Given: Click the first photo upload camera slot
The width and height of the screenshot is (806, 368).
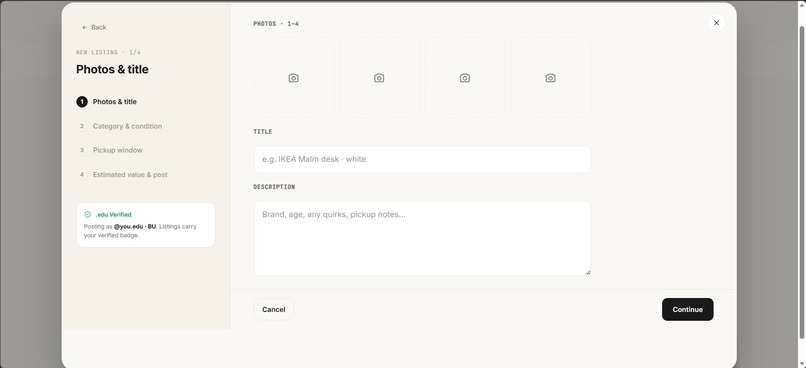Looking at the screenshot, I should 294,78.
